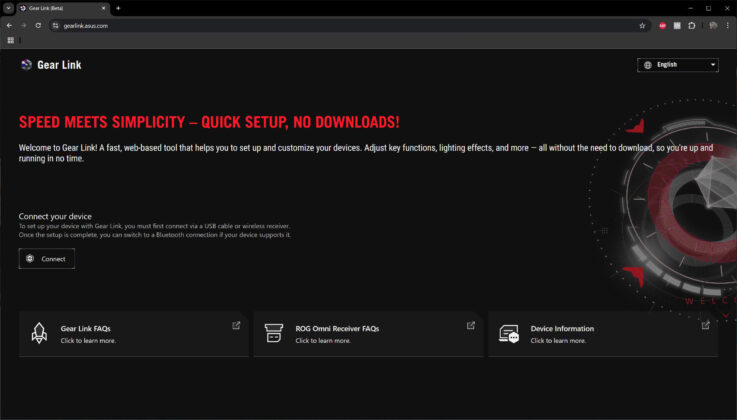Click the rocket icon on Gear Link FAQs
The width and height of the screenshot is (737, 420).
click(39, 333)
